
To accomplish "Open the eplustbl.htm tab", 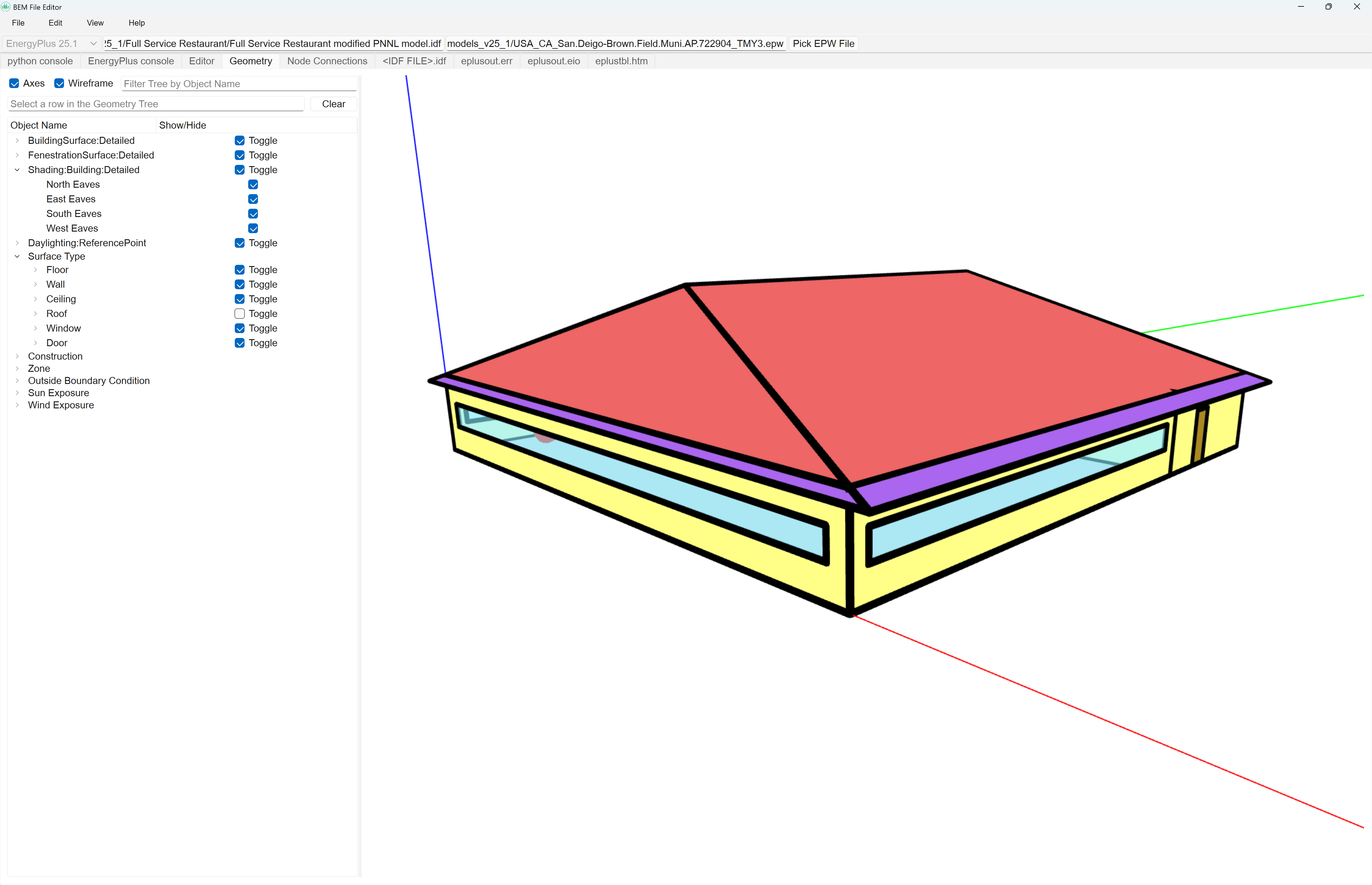I will coord(621,61).
